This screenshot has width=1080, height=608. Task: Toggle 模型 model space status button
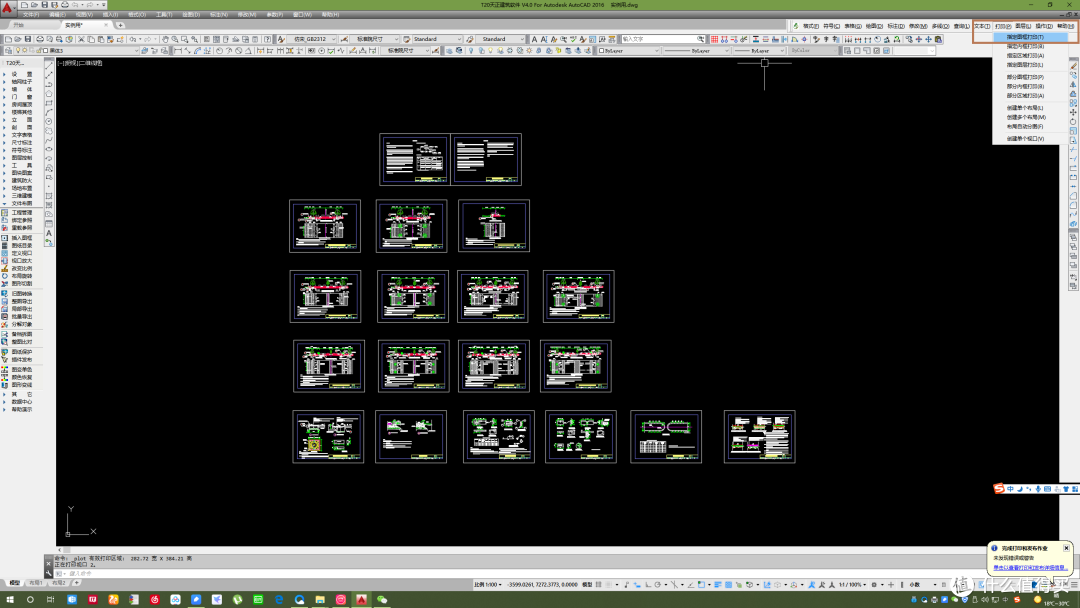pos(587,585)
